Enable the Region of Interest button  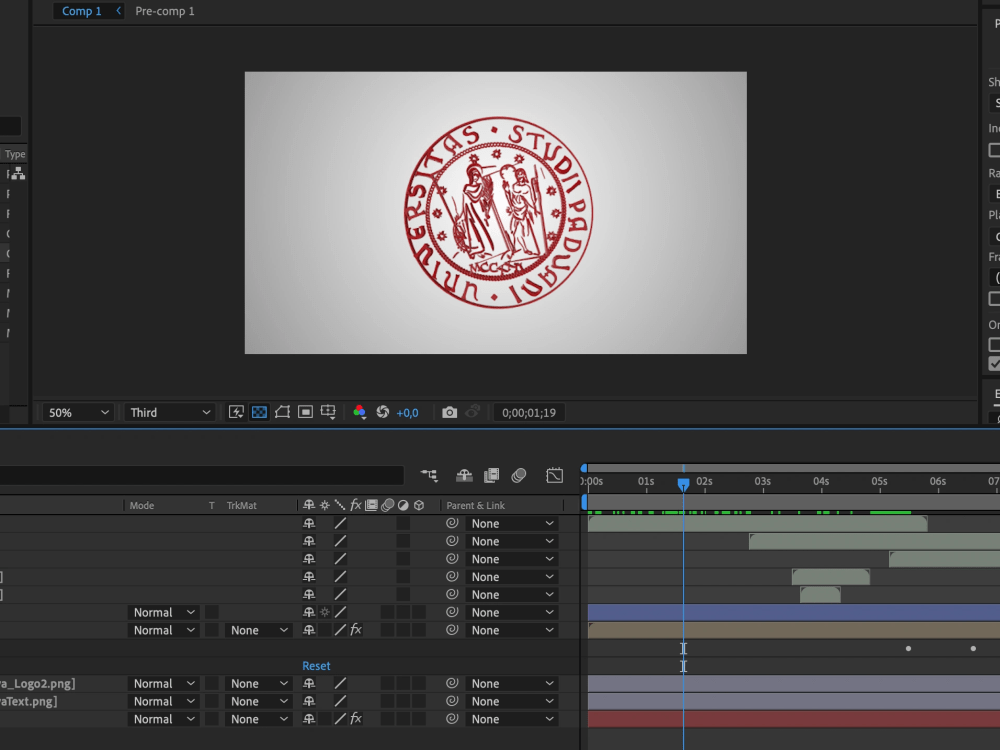(305, 413)
